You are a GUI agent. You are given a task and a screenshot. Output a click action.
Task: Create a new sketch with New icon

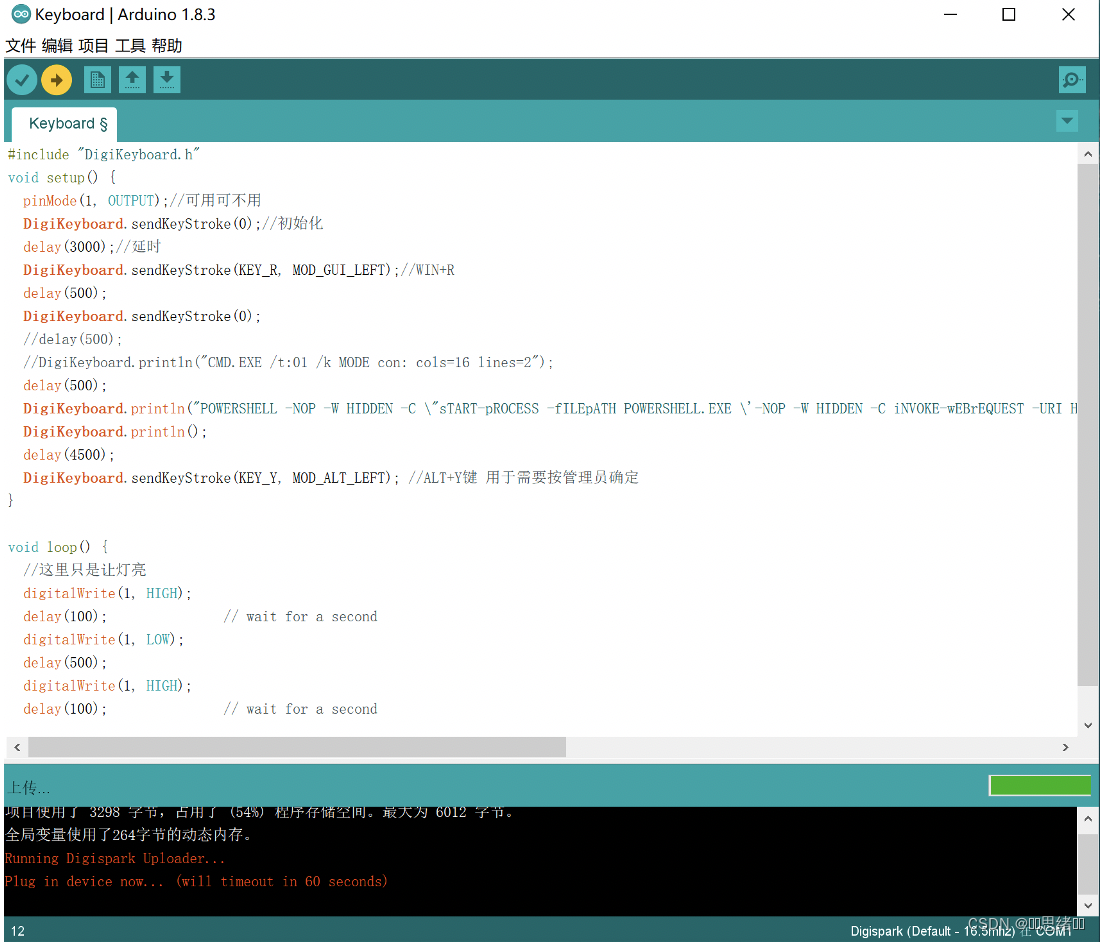[98, 80]
